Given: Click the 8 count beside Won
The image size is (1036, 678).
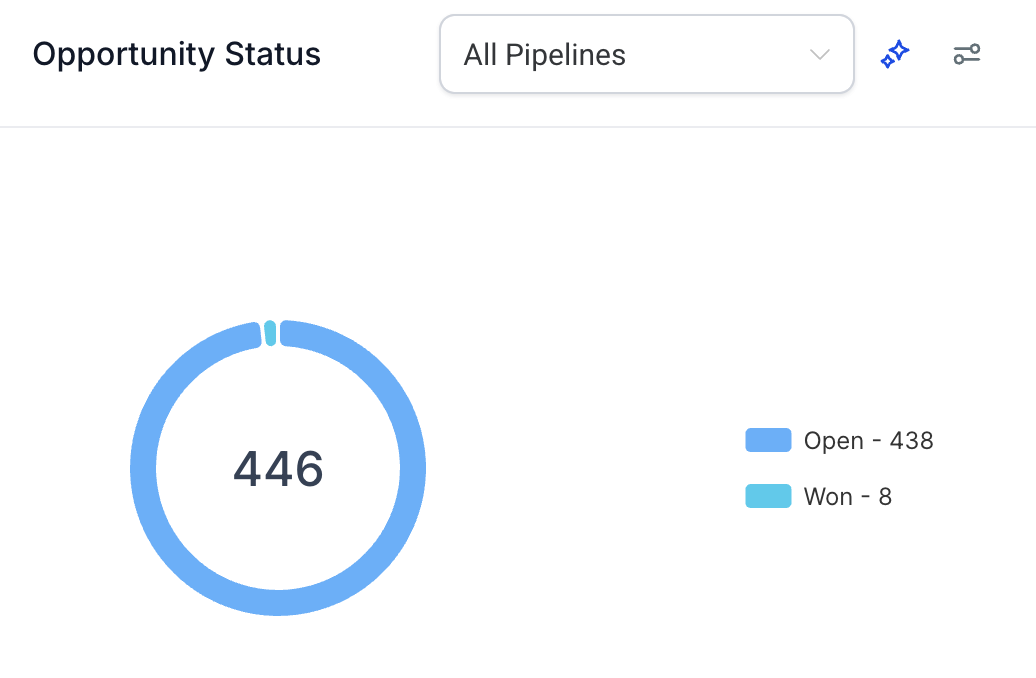Looking at the screenshot, I should click(x=885, y=496).
